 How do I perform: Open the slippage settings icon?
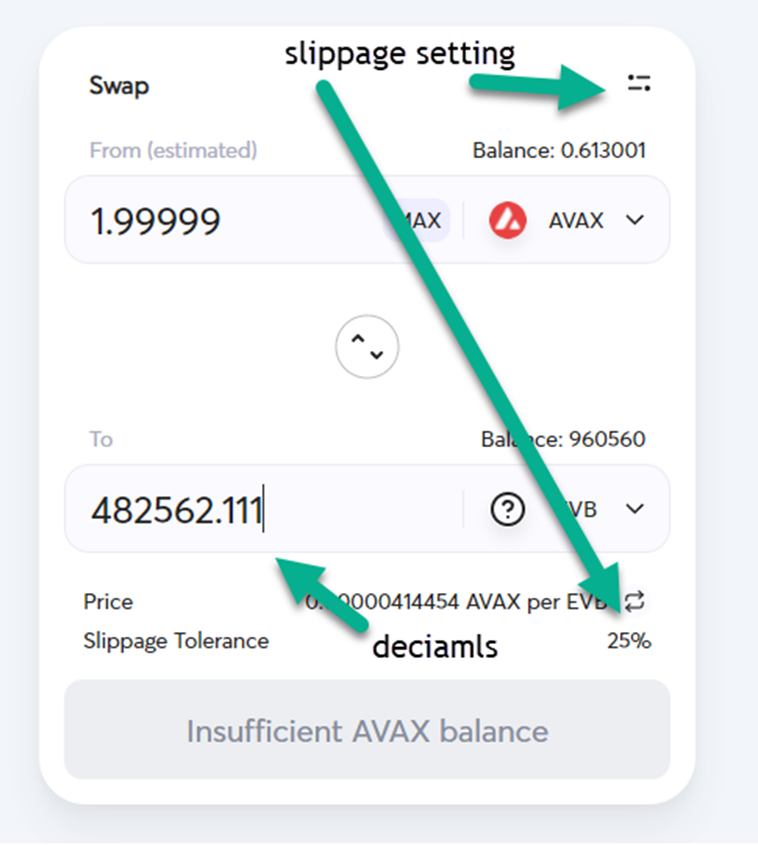coord(639,84)
